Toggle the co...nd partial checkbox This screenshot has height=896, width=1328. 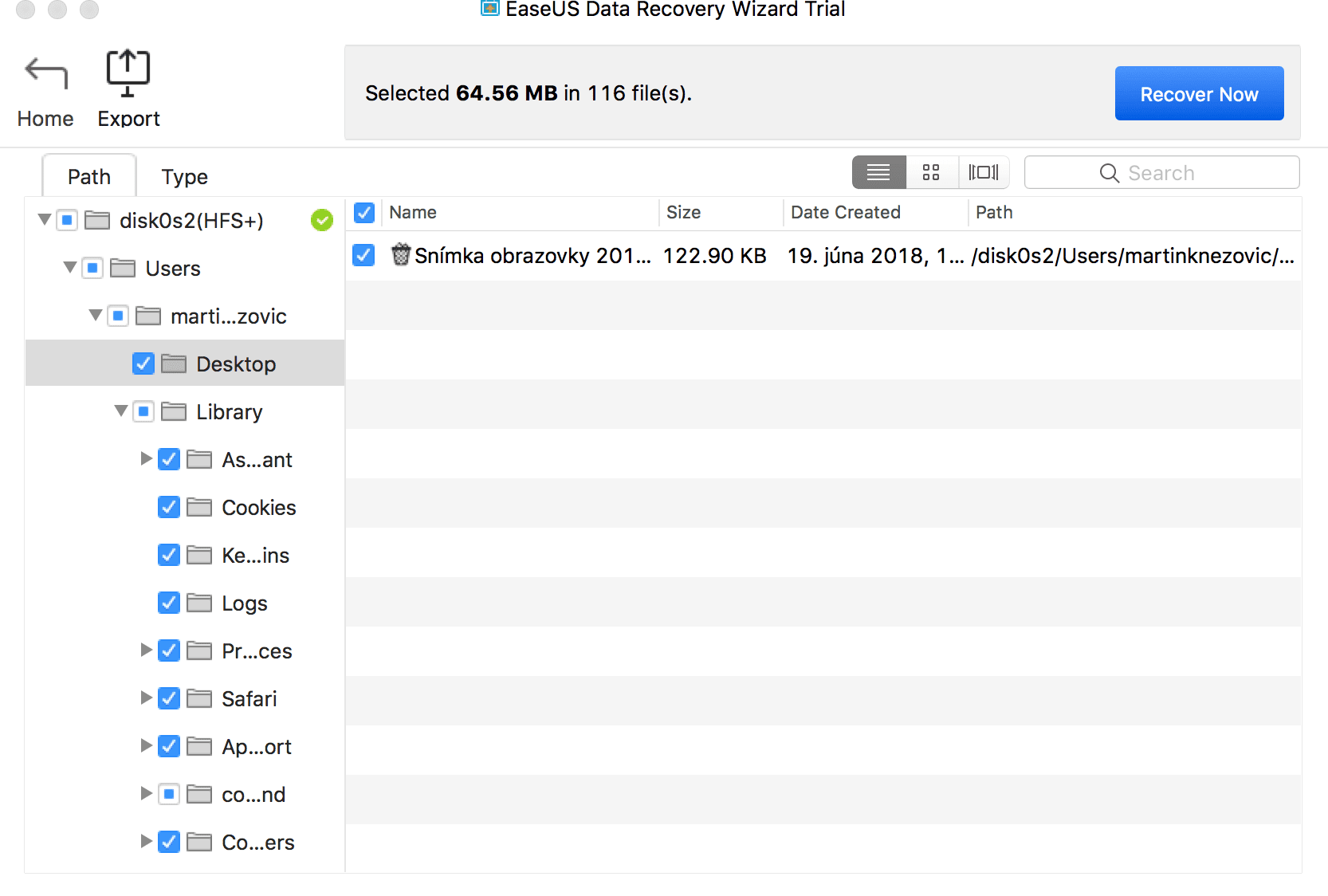[x=169, y=794]
